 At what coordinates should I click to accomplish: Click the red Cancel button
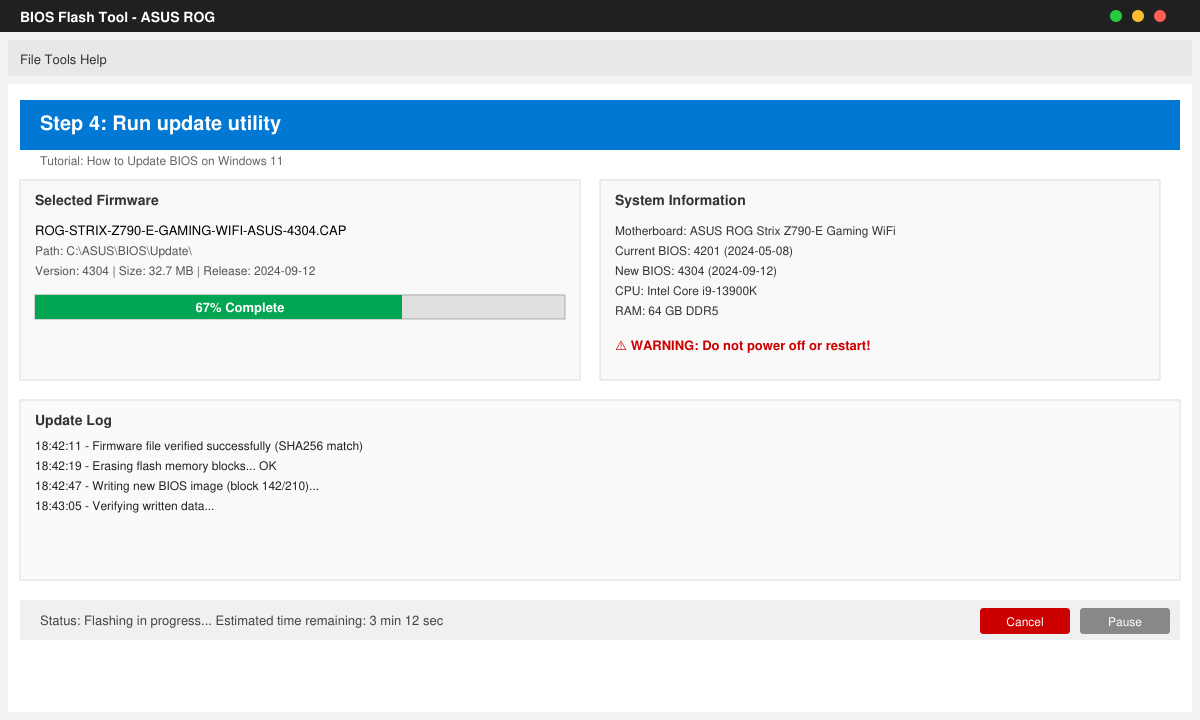1025,621
